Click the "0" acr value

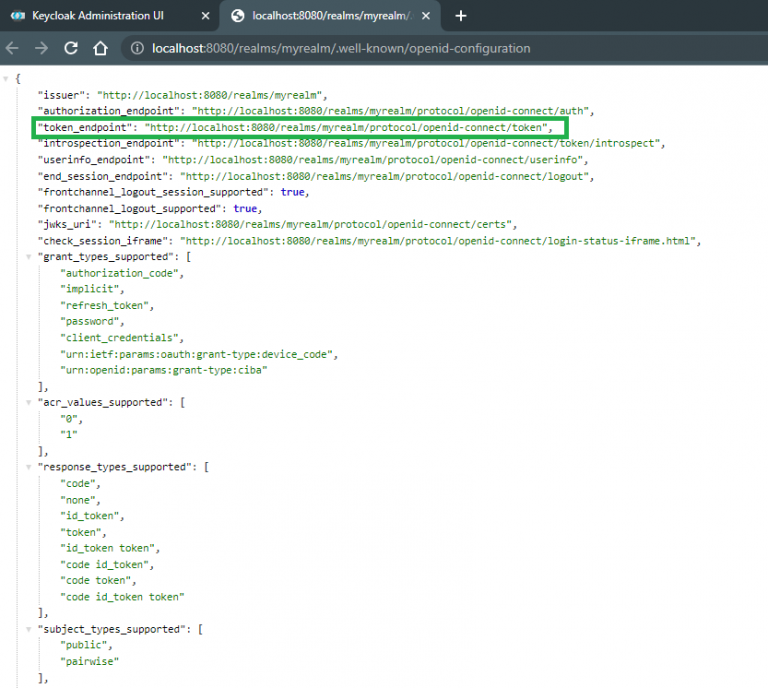tap(69, 419)
